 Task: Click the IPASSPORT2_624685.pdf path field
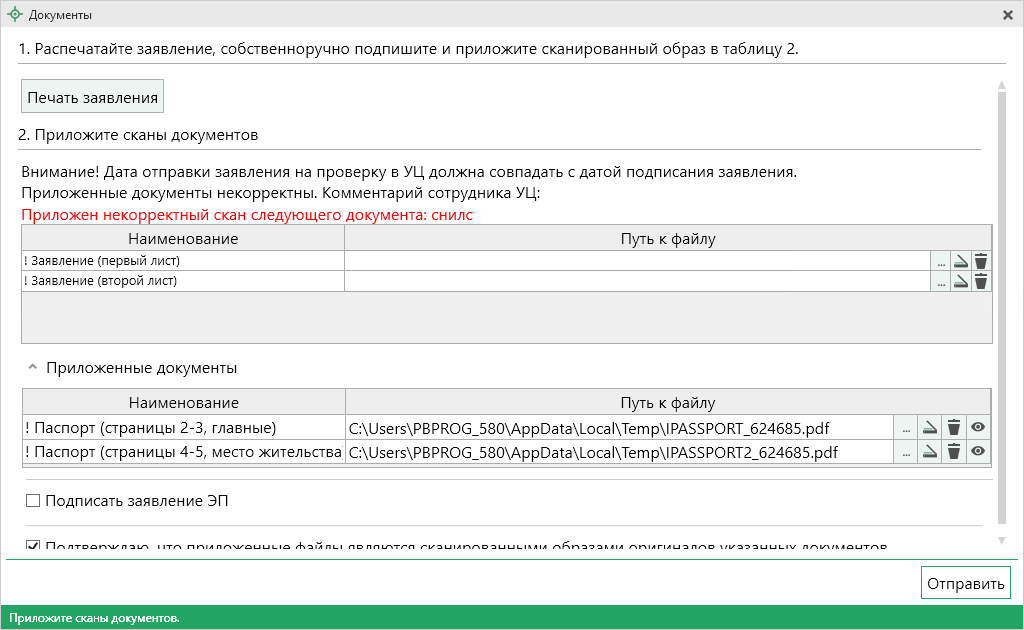coord(617,453)
